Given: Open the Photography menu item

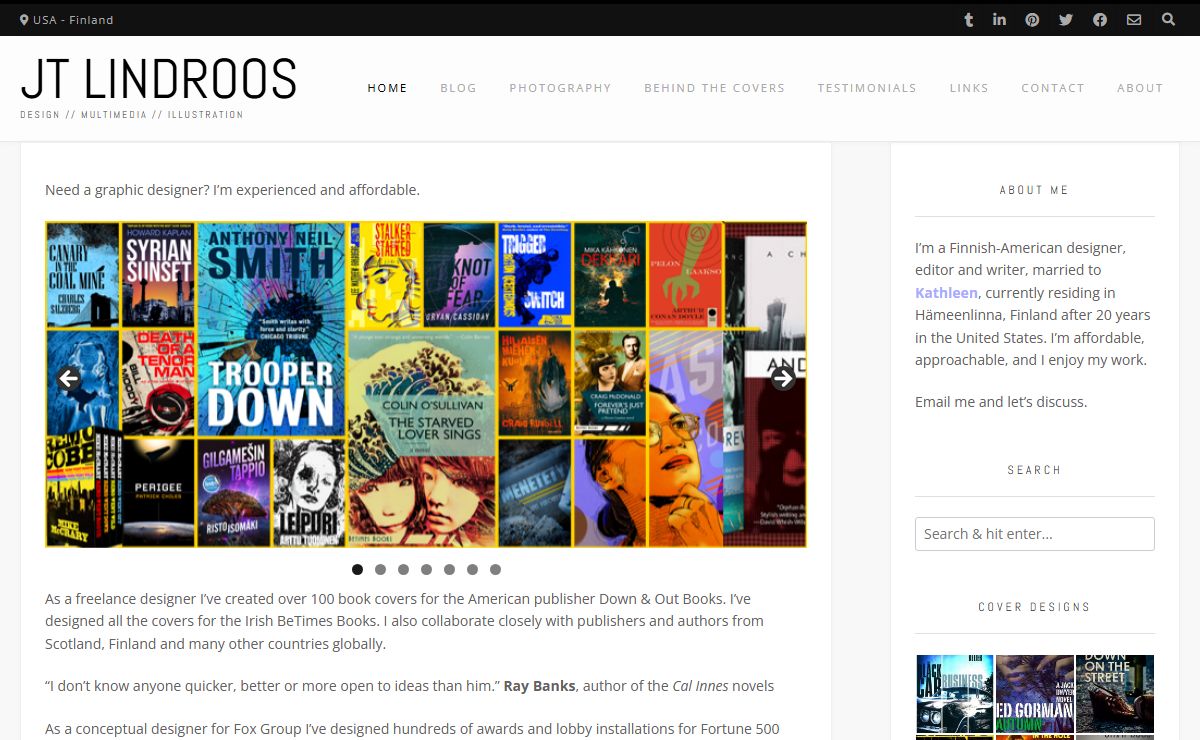Looking at the screenshot, I should (560, 88).
